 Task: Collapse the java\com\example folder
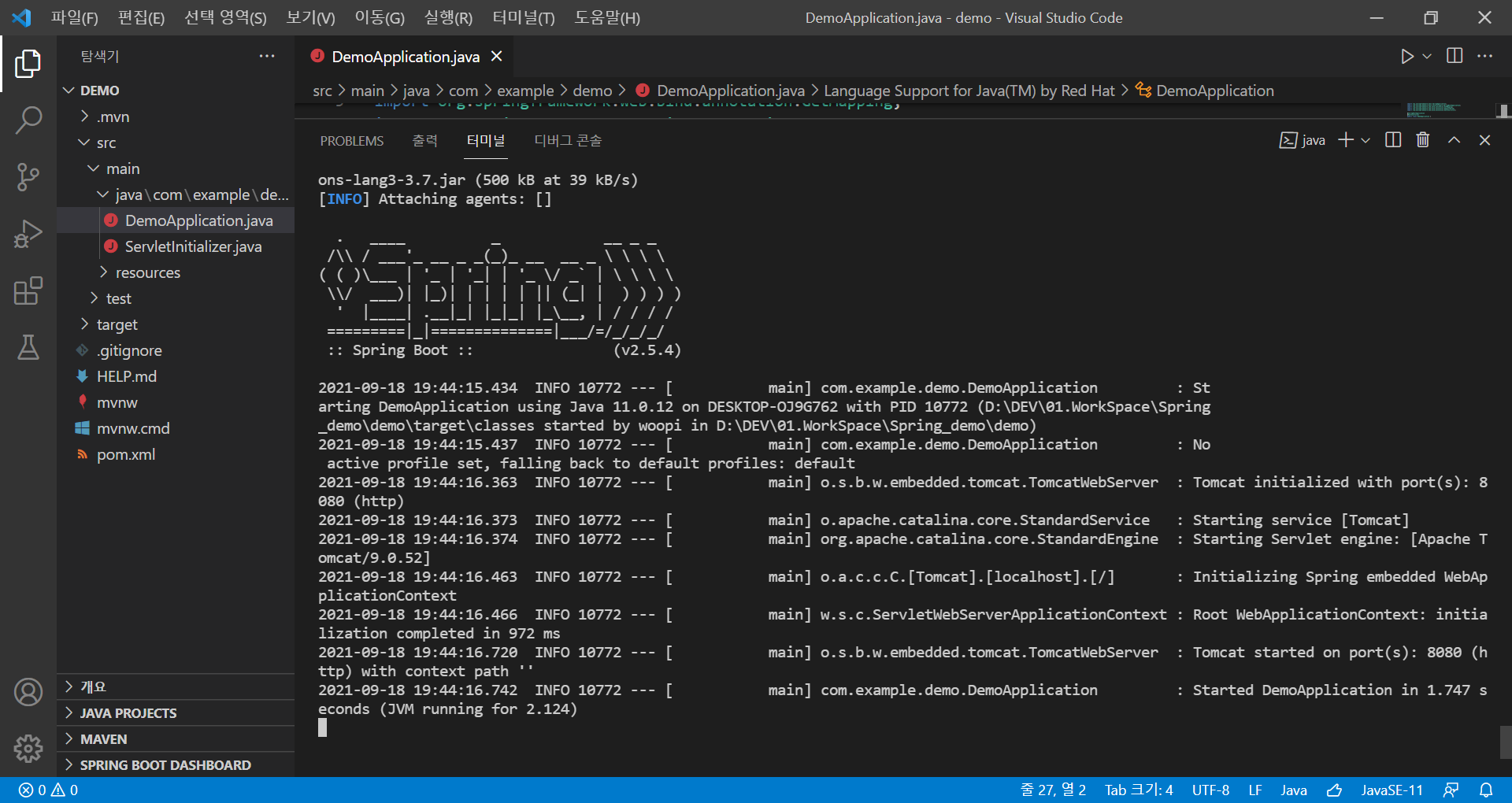tap(176, 194)
